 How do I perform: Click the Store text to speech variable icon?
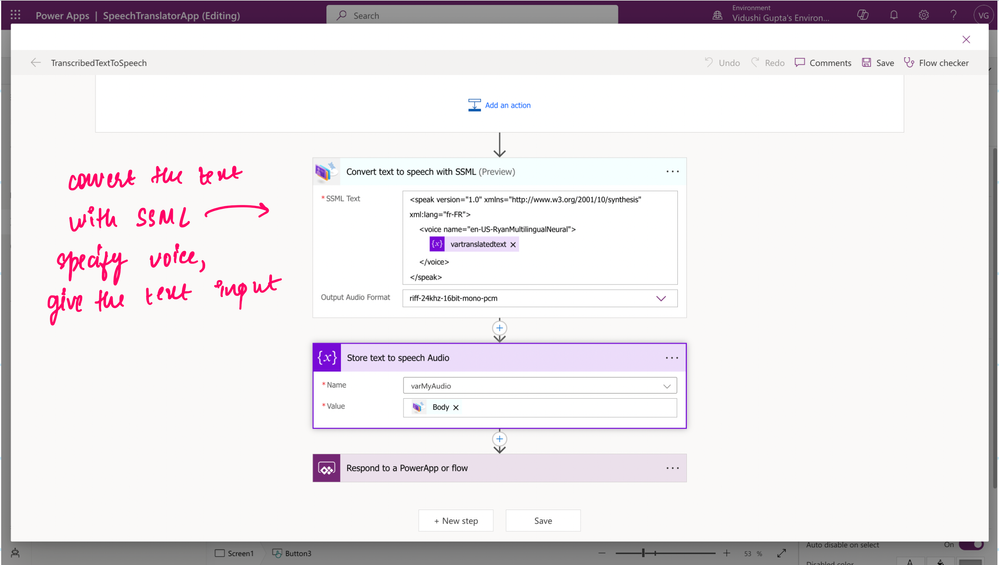tap(327, 357)
